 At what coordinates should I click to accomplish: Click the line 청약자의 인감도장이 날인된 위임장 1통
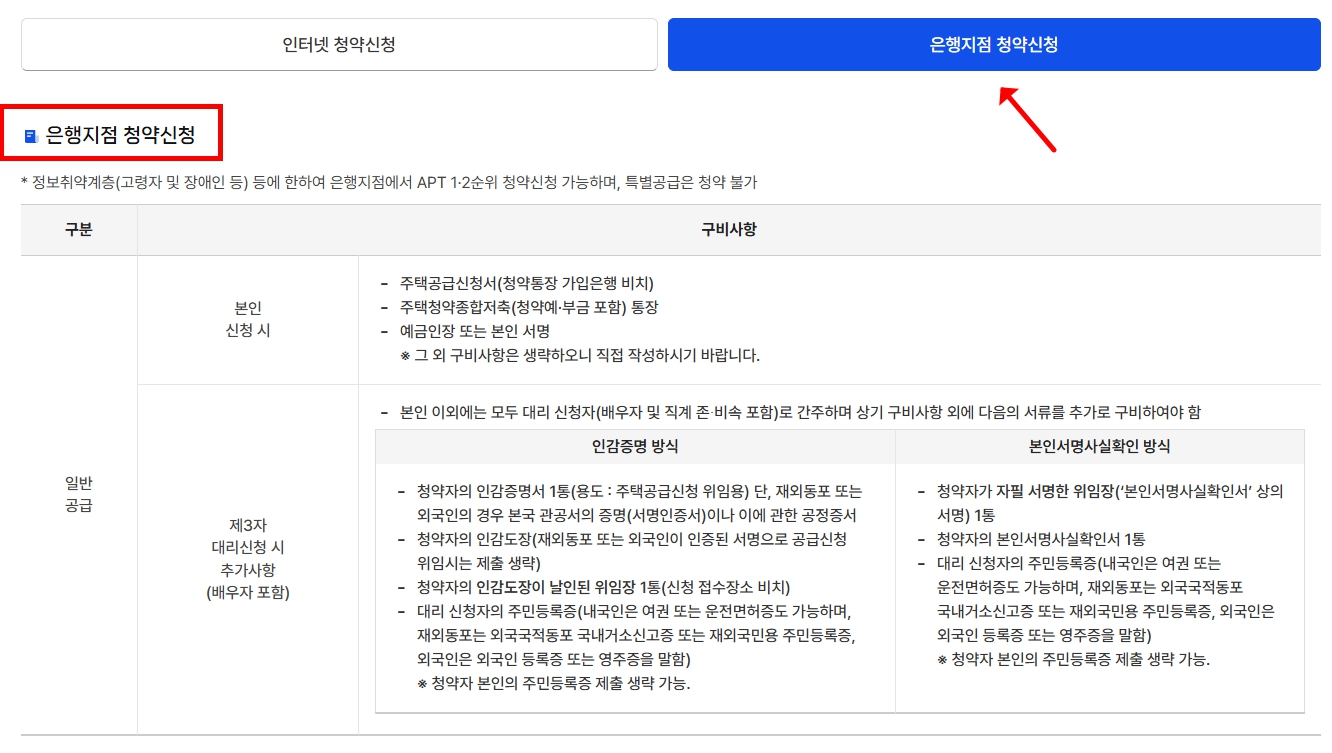[604, 587]
